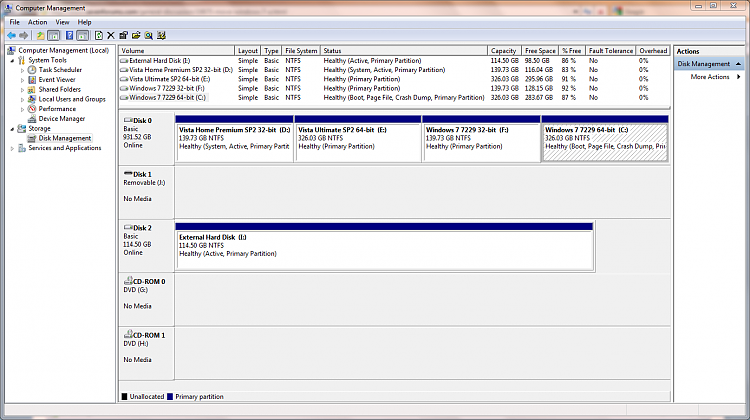Click the Up one level folder icon

point(41,35)
